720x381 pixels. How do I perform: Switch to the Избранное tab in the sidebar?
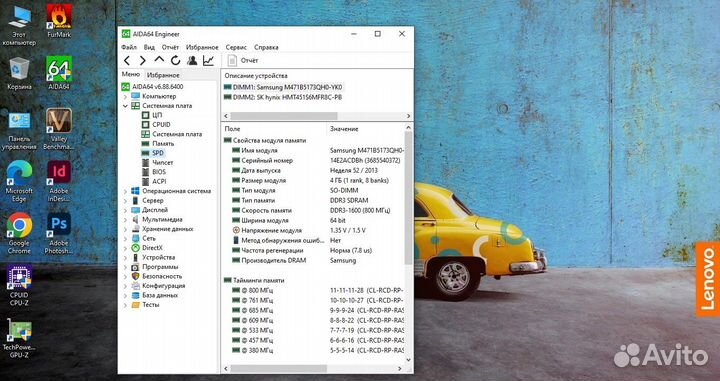coord(163,75)
